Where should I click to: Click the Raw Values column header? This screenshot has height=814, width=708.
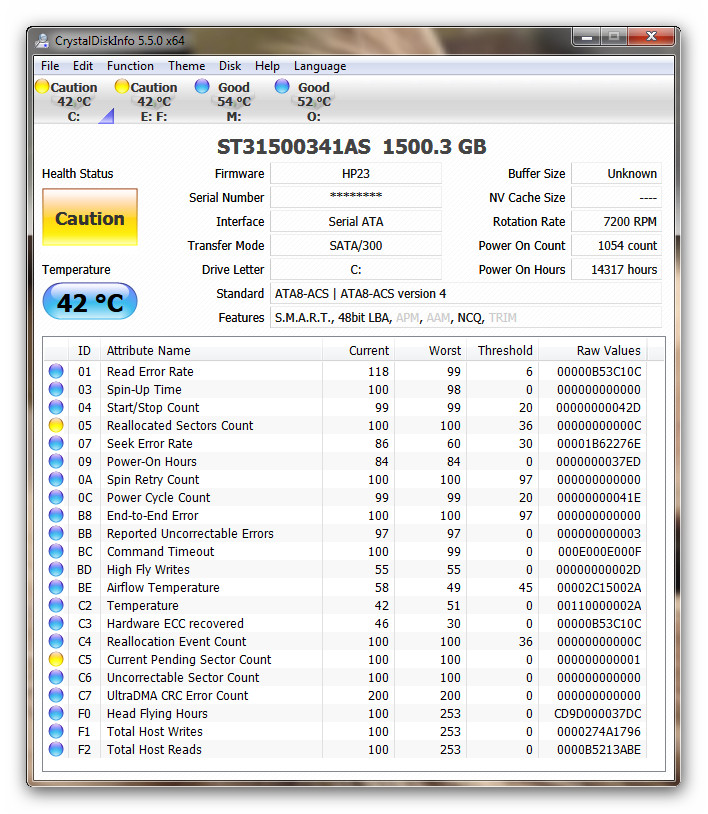(x=593, y=350)
